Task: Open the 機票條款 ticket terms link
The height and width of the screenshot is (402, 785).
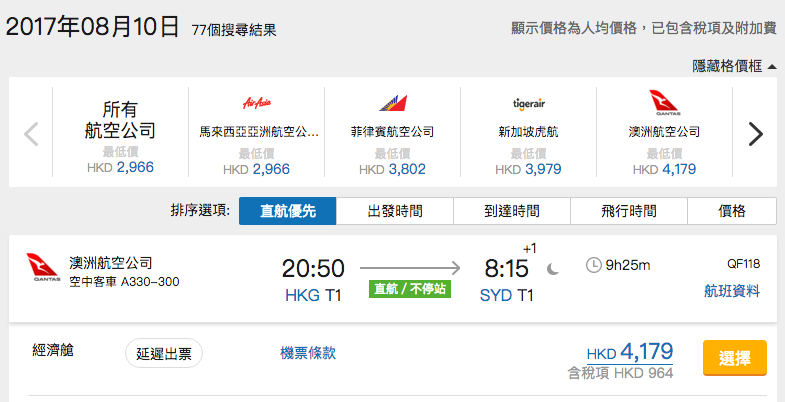Action: (x=308, y=353)
